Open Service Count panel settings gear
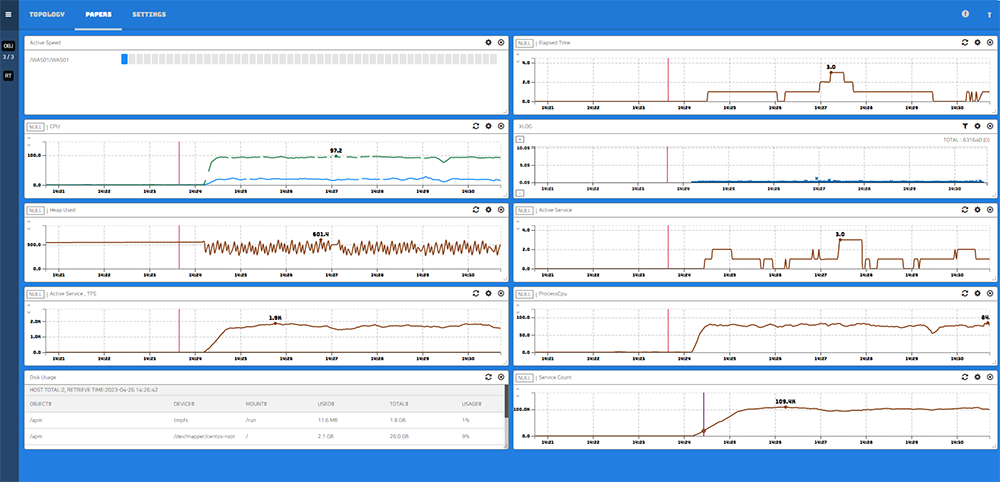Screen dimensions: 1000x482 point(977,377)
